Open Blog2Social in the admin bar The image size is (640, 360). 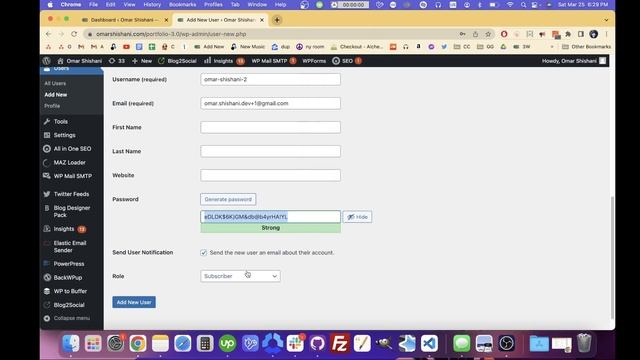177,61
